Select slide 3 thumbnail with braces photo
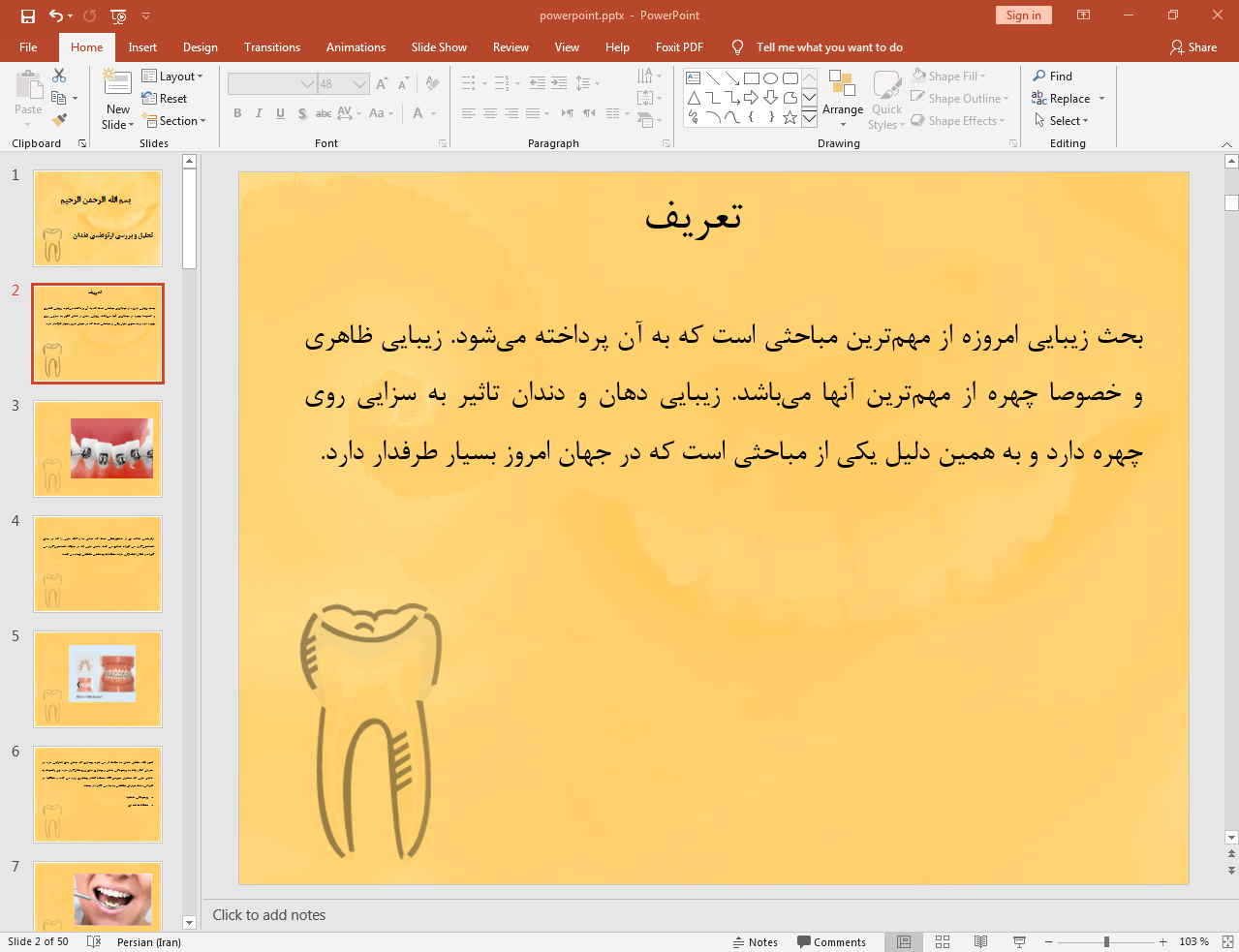1239x952 pixels. (x=98, y=448)
